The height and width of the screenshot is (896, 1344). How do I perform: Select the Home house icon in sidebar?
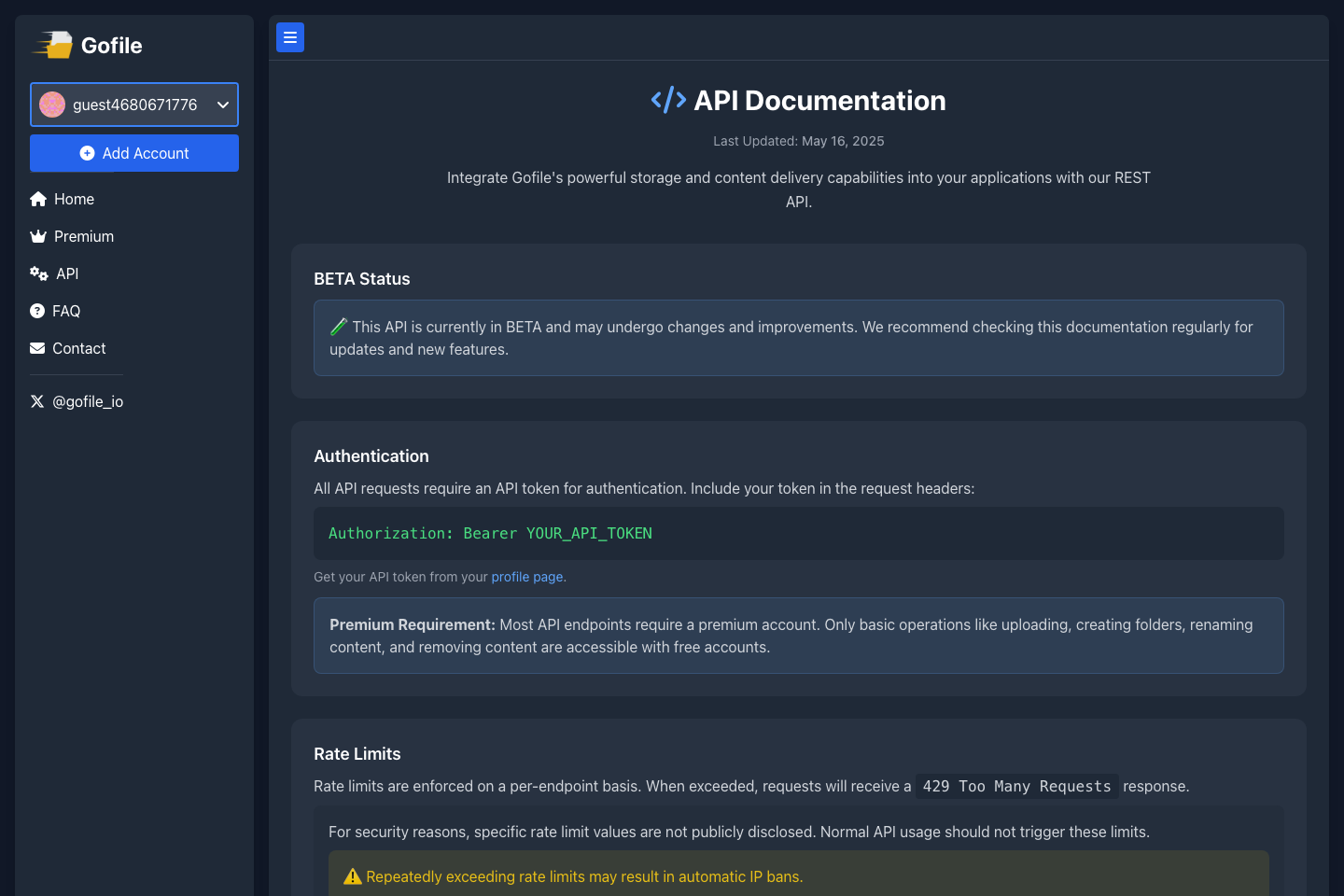click(x=37, y=199)
